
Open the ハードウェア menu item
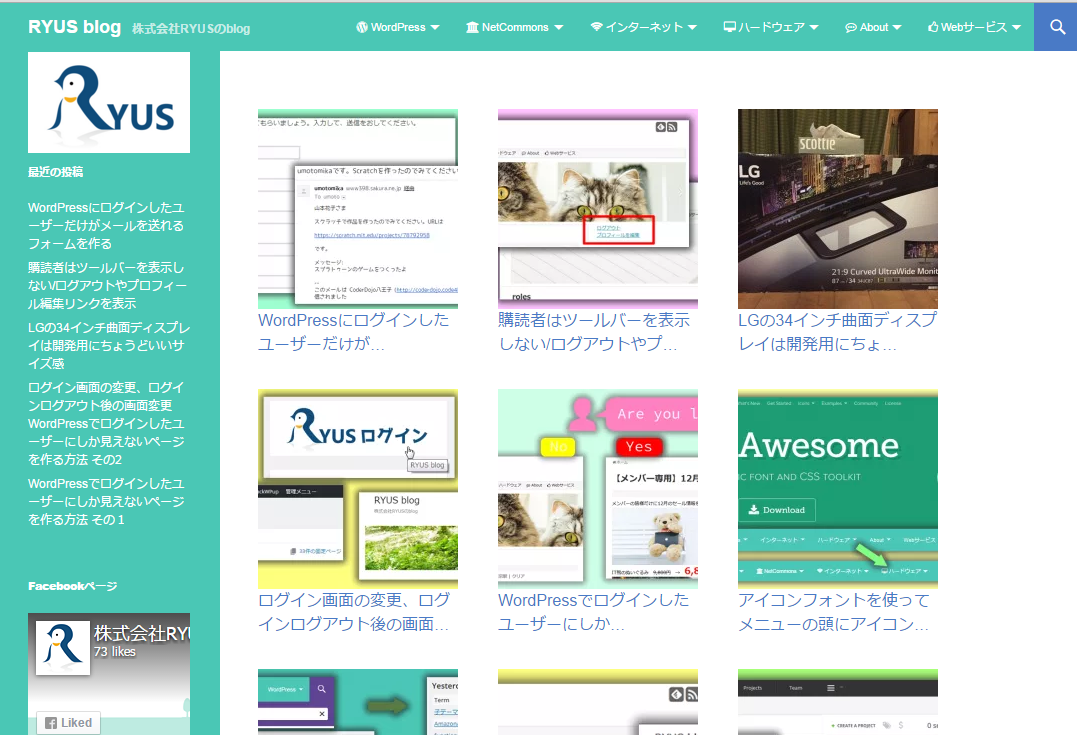pos(771,27)
